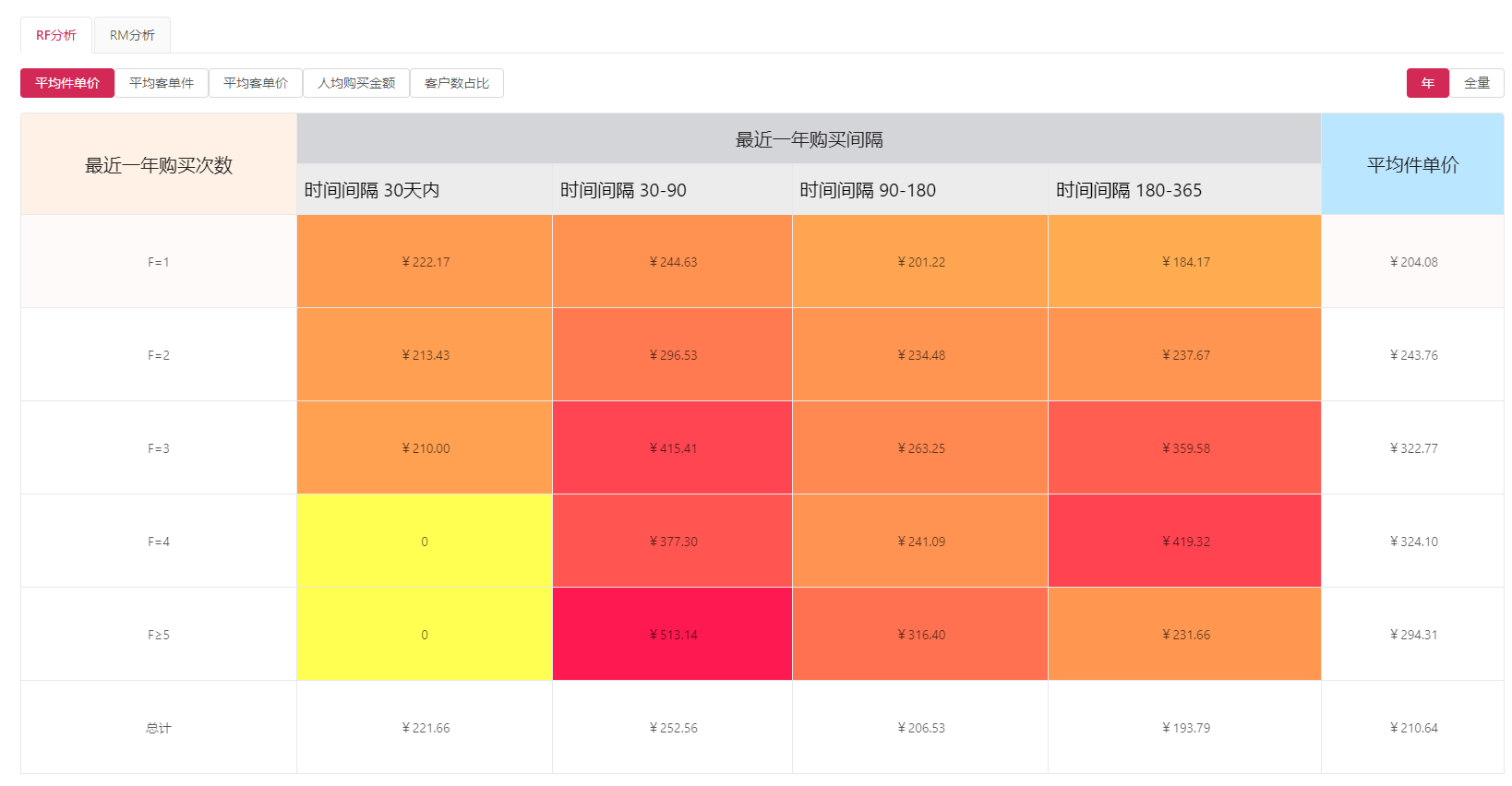
Task: Click the 最近一年购买间隔 header
Action: 809,139
